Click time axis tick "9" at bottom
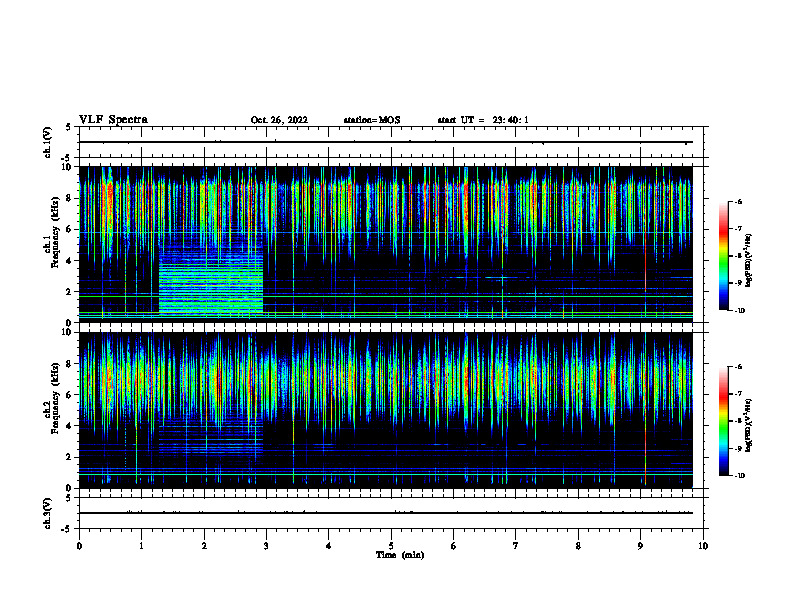This screenshot has width=792, height=612. [x=640, y=546]
